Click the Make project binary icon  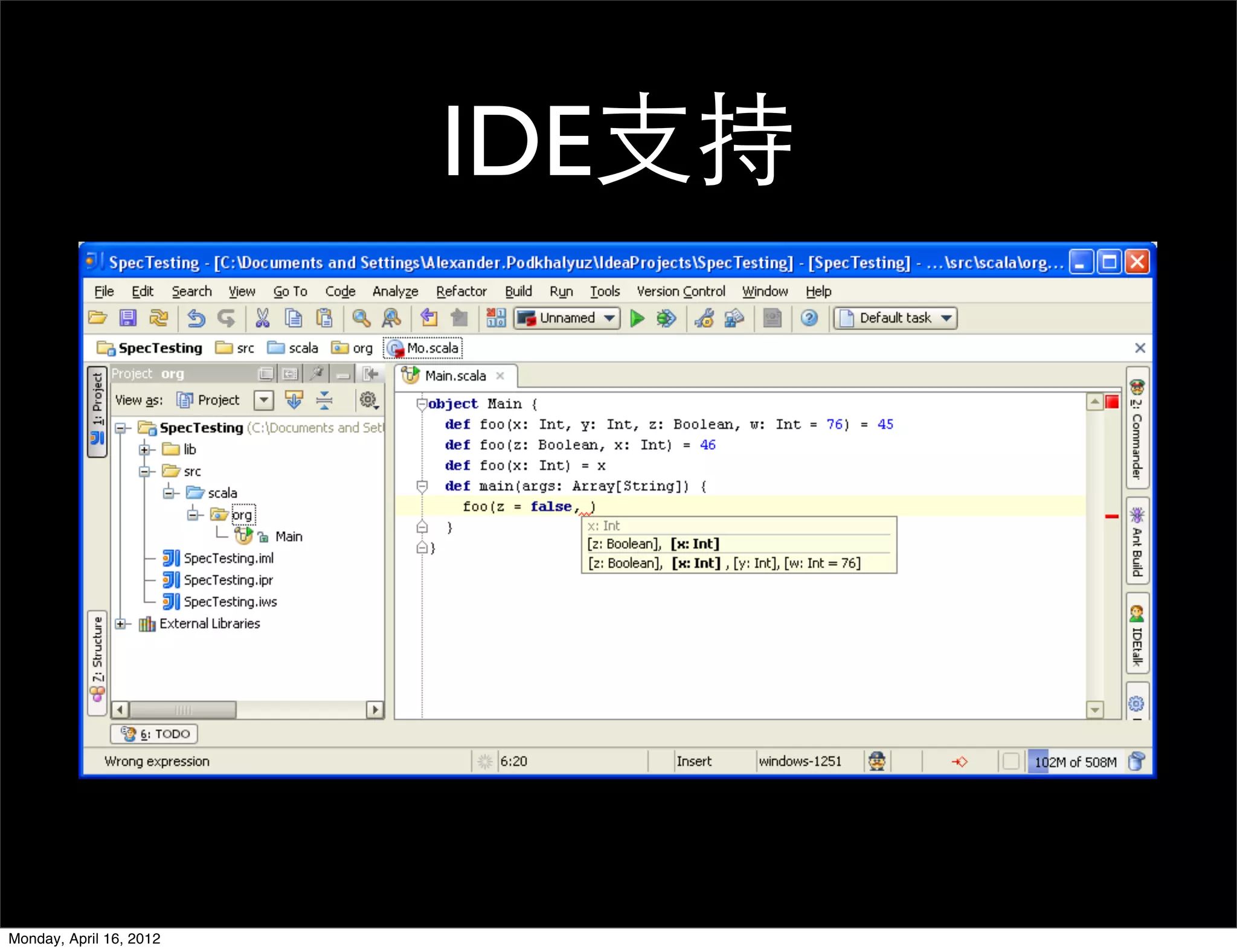pos(496,318)
